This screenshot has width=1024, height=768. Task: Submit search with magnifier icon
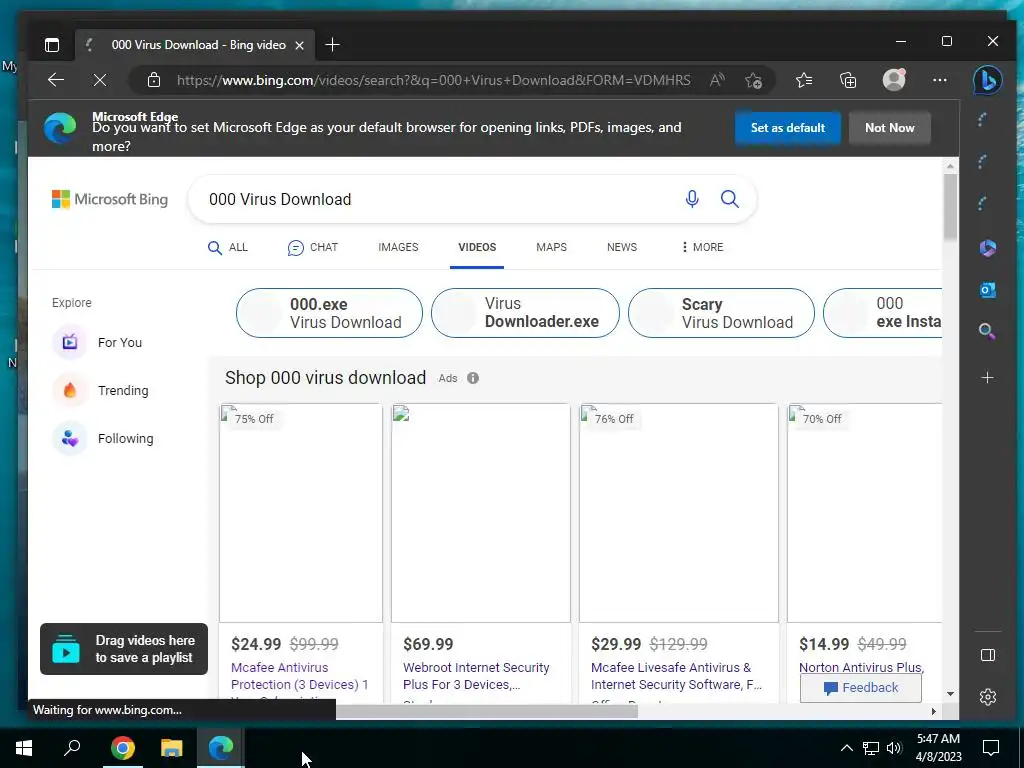729,199
